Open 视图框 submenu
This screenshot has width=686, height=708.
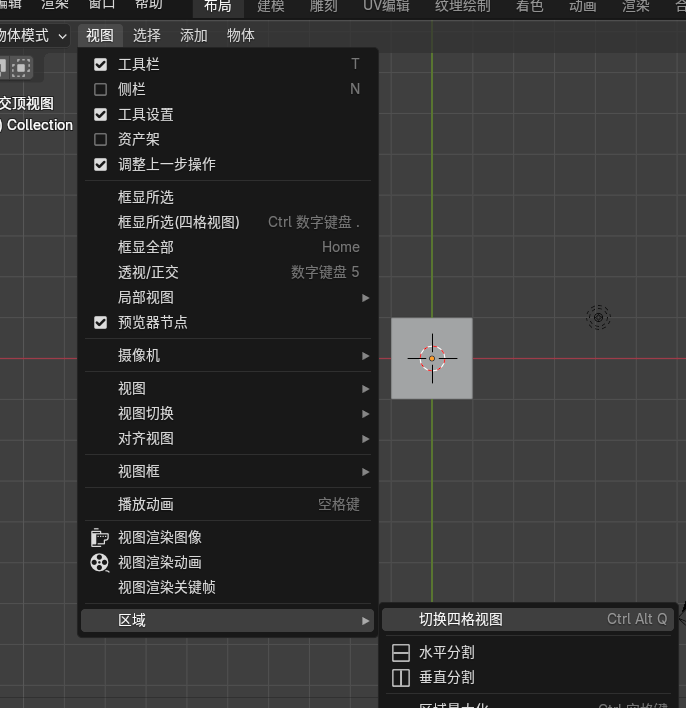point(228,471)
